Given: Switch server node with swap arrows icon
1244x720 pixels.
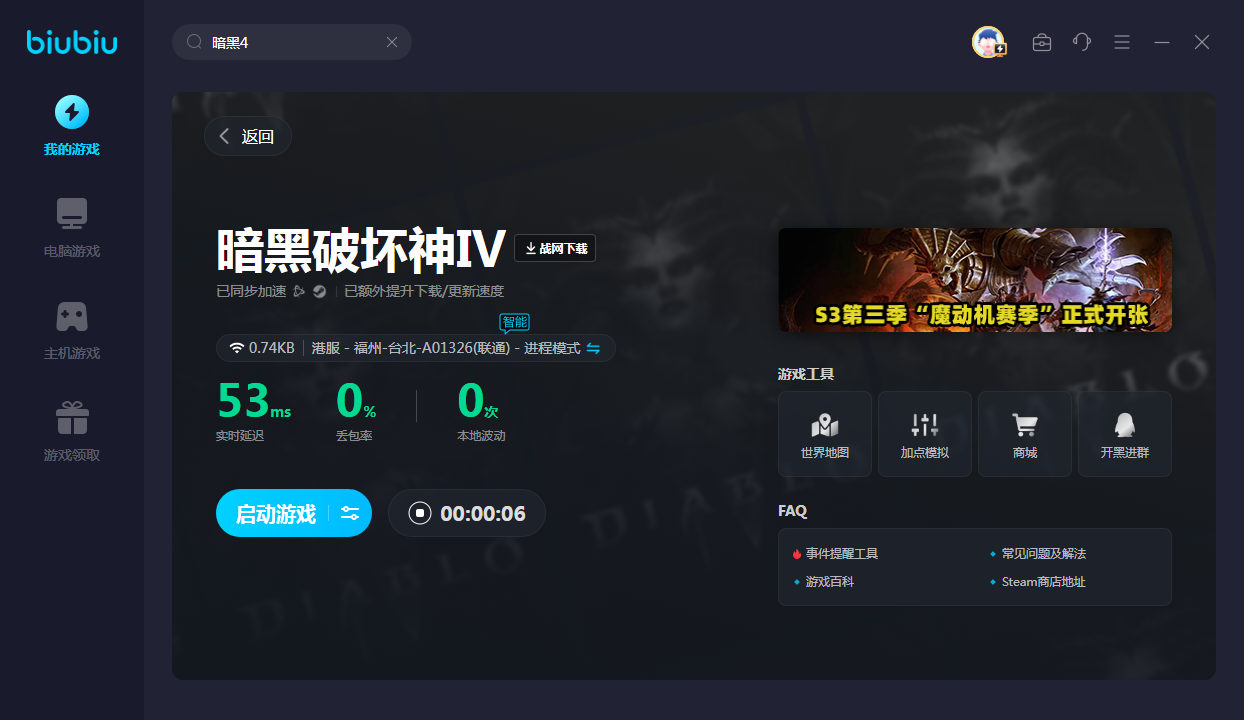Looking at the screenshot, I should pos(593,348).
